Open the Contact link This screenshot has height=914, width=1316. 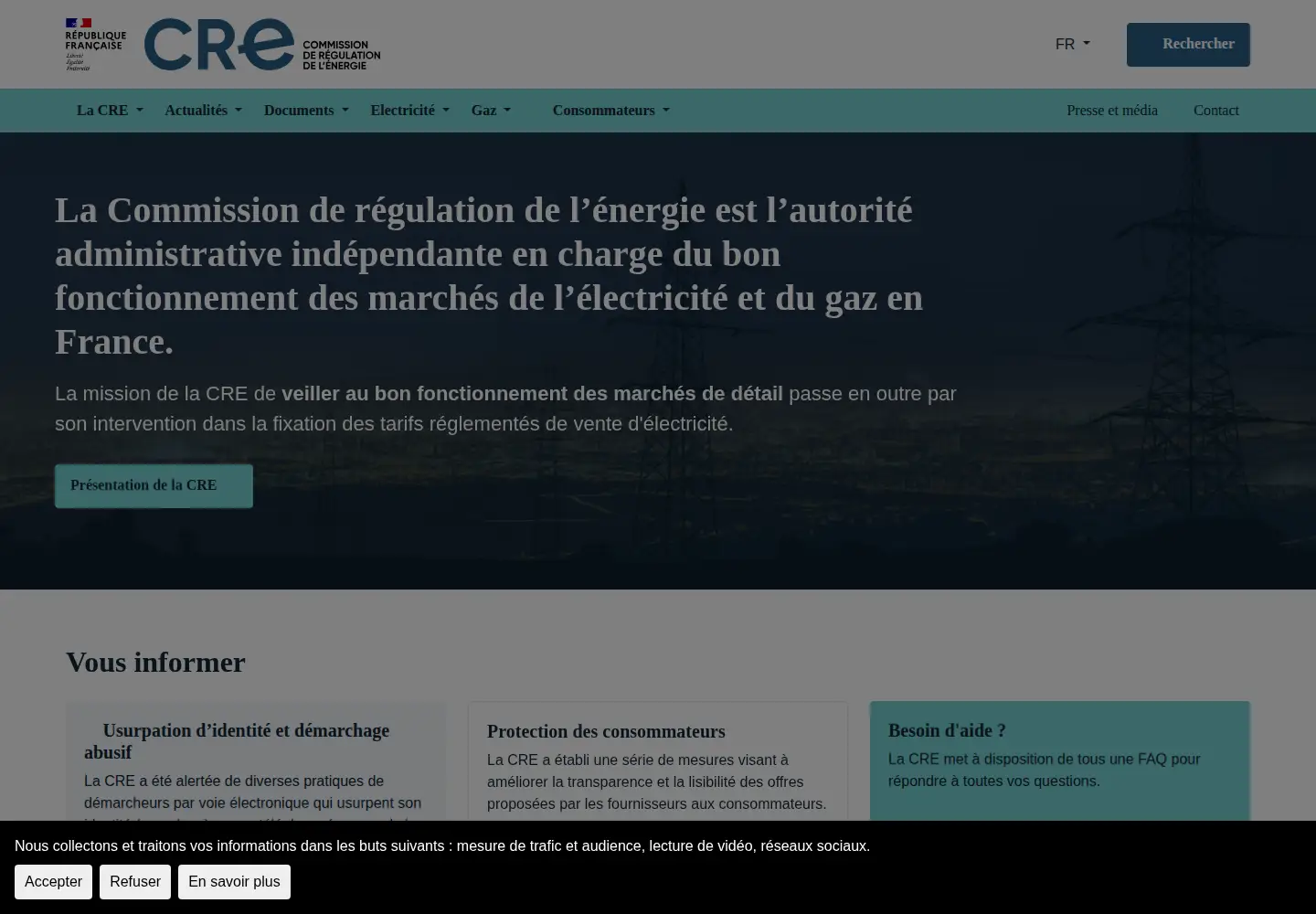tap(1216, 111)
